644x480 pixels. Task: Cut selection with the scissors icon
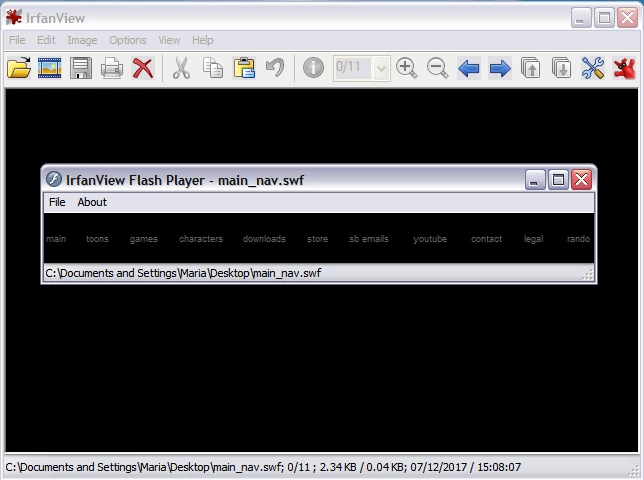[x=181, y=68]
